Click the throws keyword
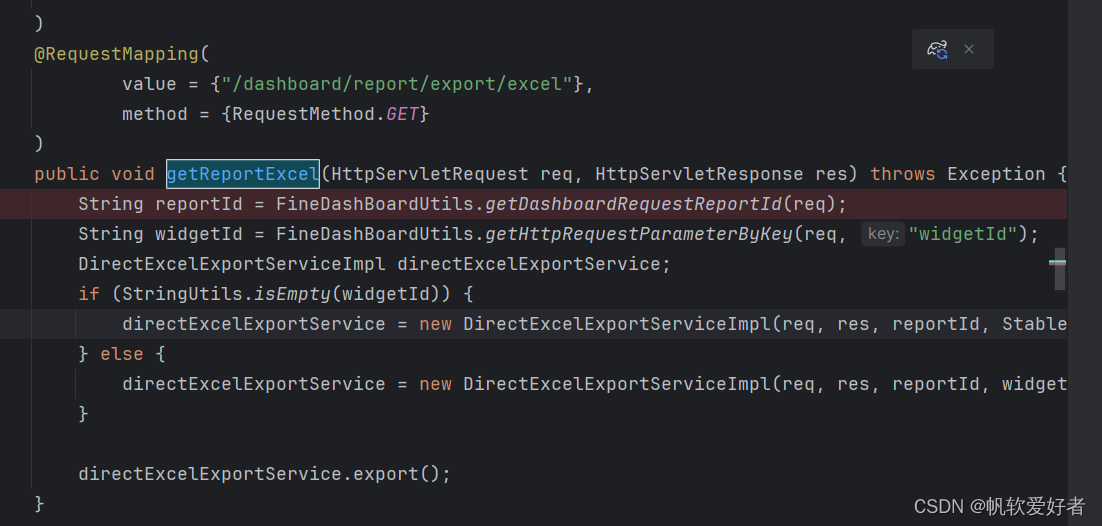Image resolution: width=1102 pixels, height=526 pixels. [902, 174]
